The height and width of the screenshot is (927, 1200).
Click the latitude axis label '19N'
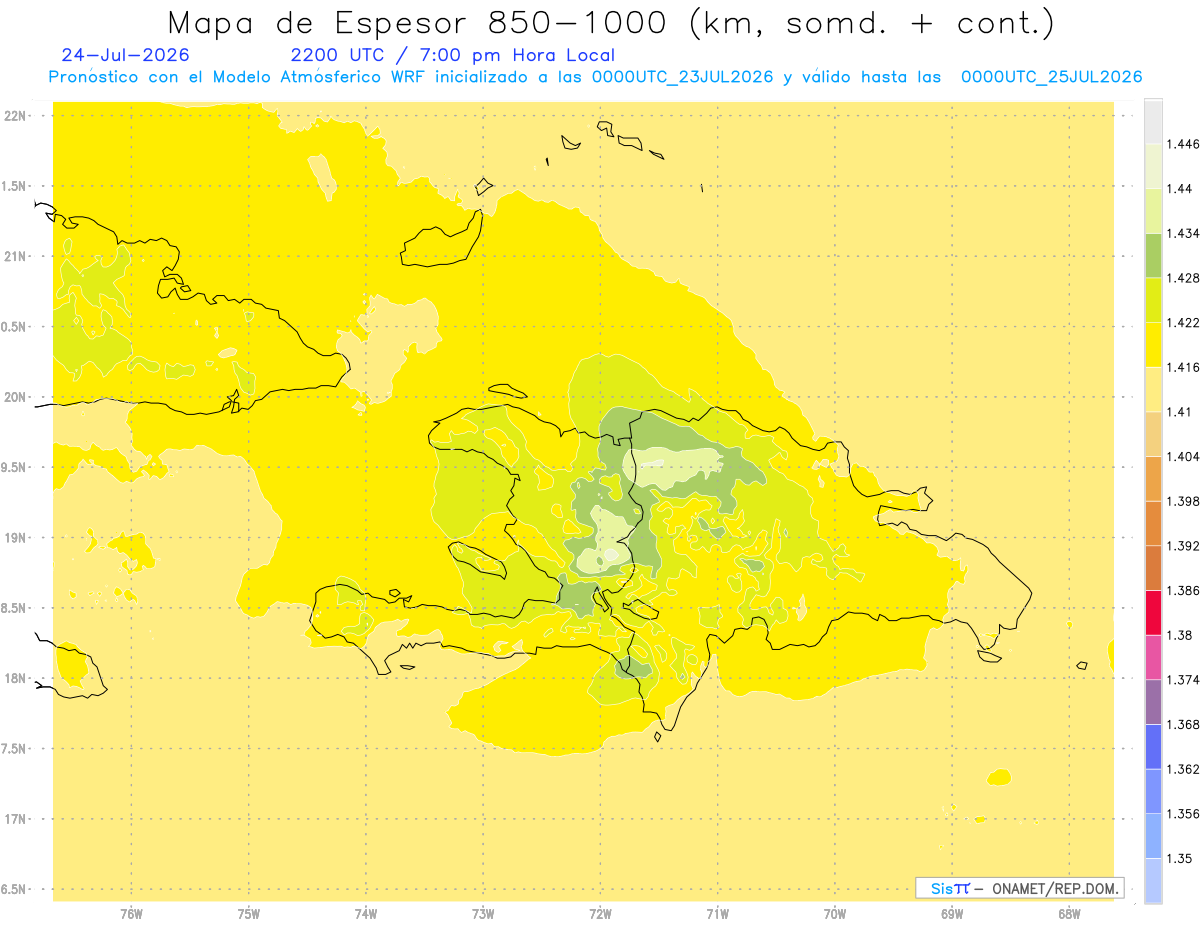point(16,538)
